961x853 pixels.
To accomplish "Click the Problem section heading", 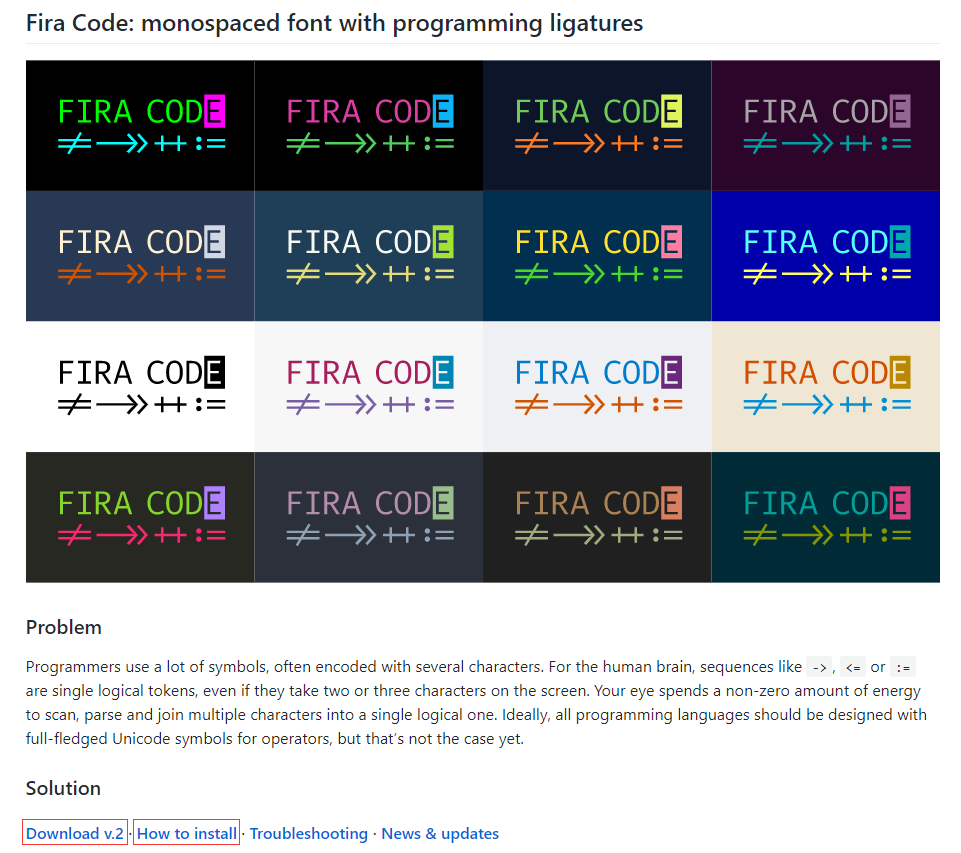I will pos(63,627).
